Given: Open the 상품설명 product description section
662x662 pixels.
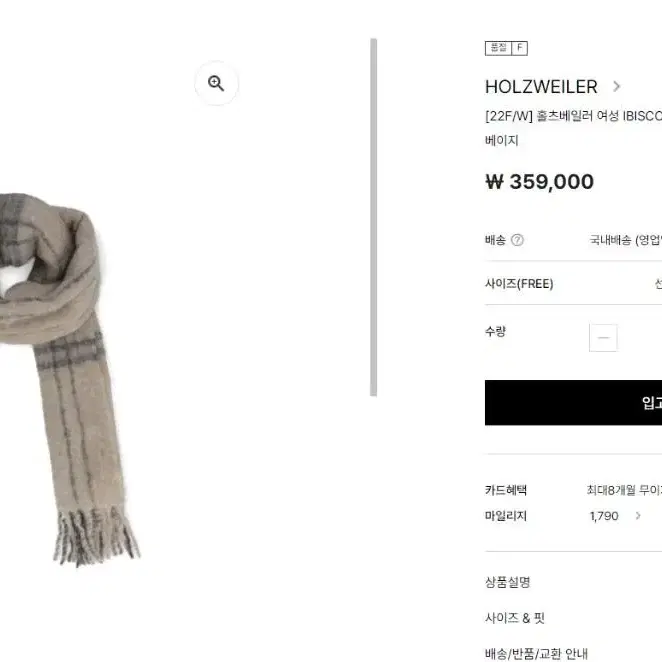Looking at the screenshot, I should [507, 583].
